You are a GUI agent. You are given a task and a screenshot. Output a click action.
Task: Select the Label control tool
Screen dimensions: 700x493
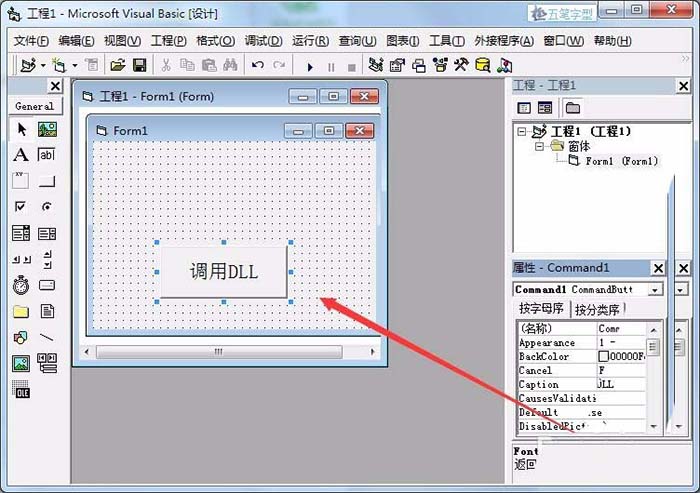point(21,155)
